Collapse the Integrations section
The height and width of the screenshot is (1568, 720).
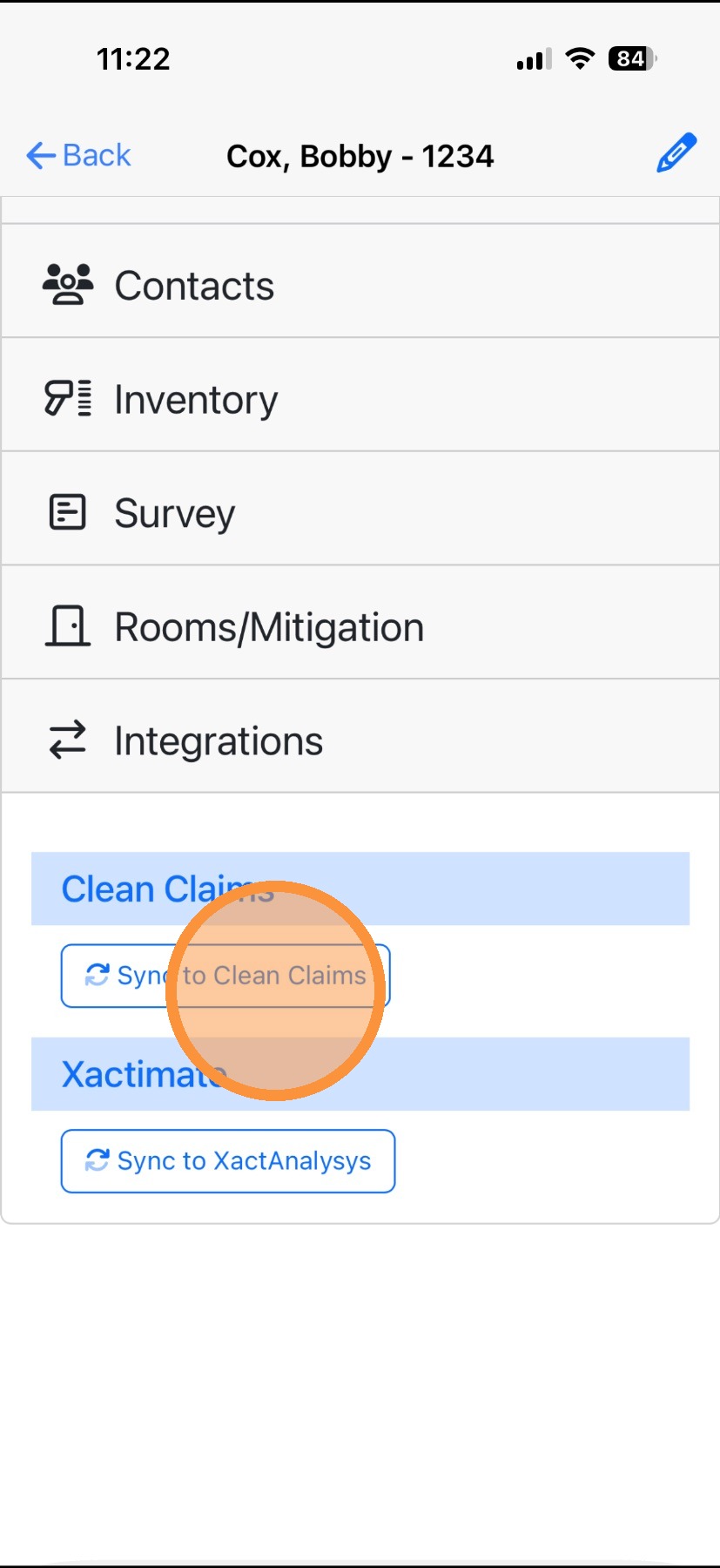[360, 740]
